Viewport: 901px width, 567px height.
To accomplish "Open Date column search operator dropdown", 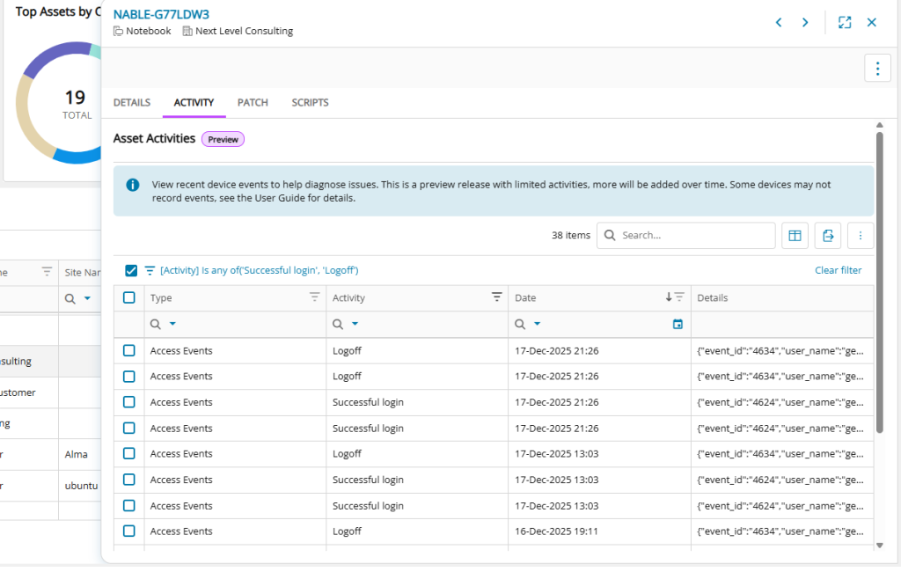I will (537, 324).
